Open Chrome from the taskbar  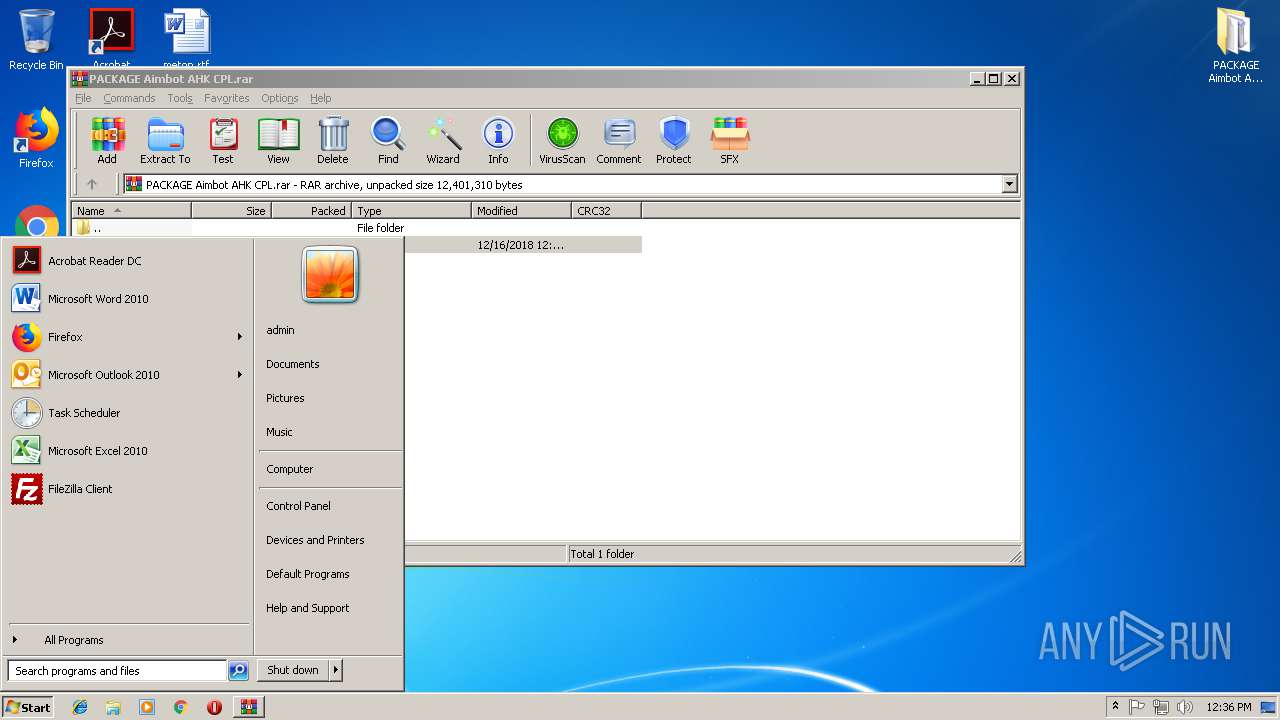coord(180,707)
